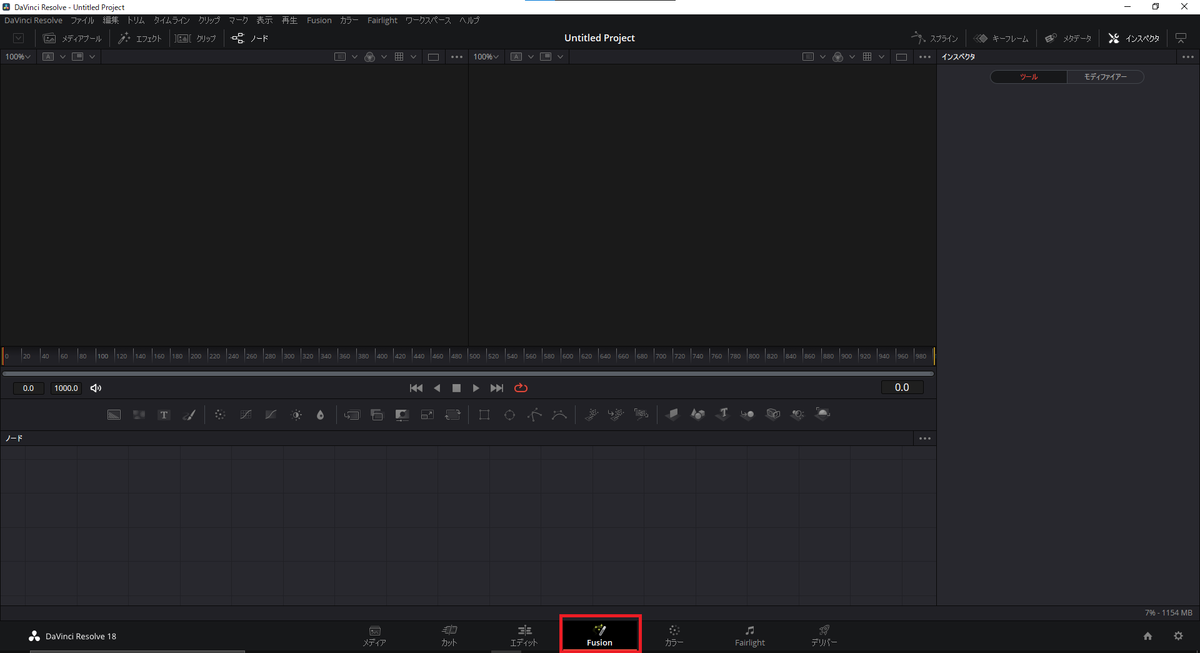Viewport: 1200px width, 653px height.
Task: Open the ワークスペース menu
Action: point(428,20)
